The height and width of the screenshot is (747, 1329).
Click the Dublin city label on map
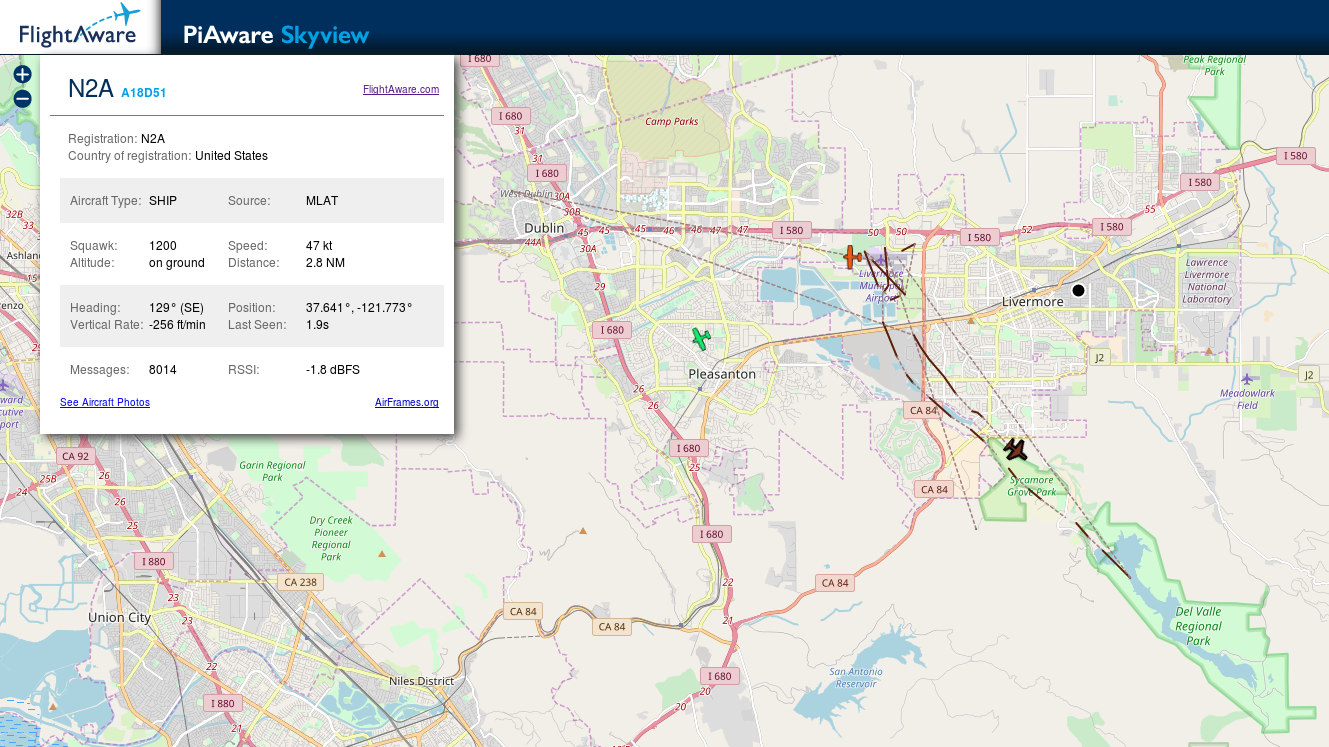(x=544, y=228)
